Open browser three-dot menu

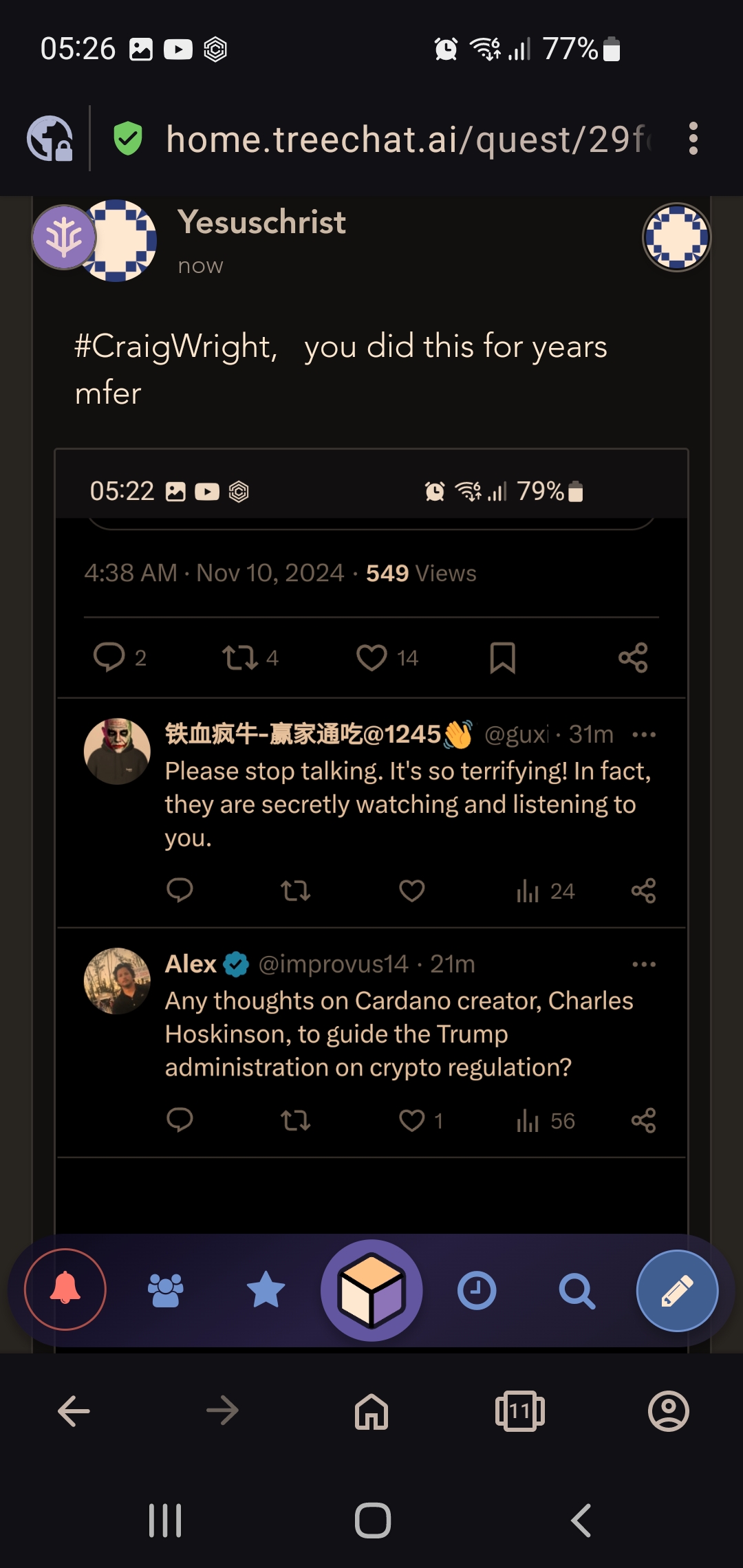(693, 139)
